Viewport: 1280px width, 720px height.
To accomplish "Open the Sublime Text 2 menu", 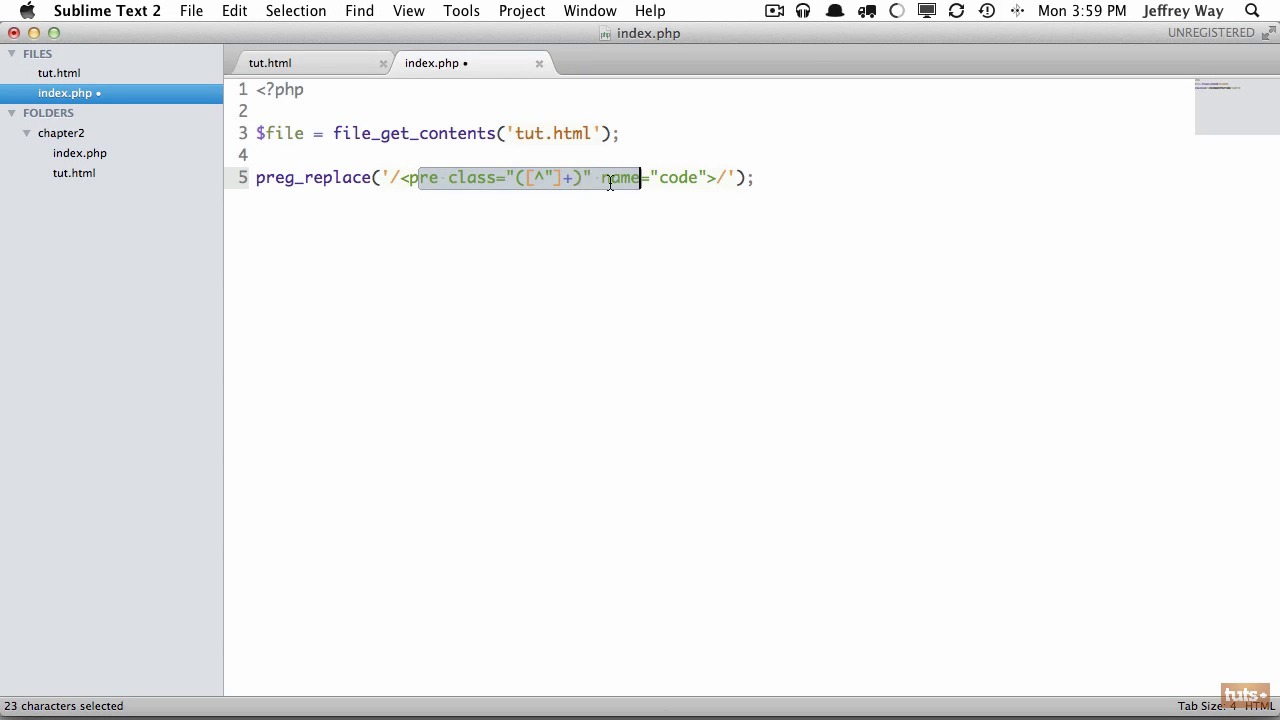I will tap(107, 11).
